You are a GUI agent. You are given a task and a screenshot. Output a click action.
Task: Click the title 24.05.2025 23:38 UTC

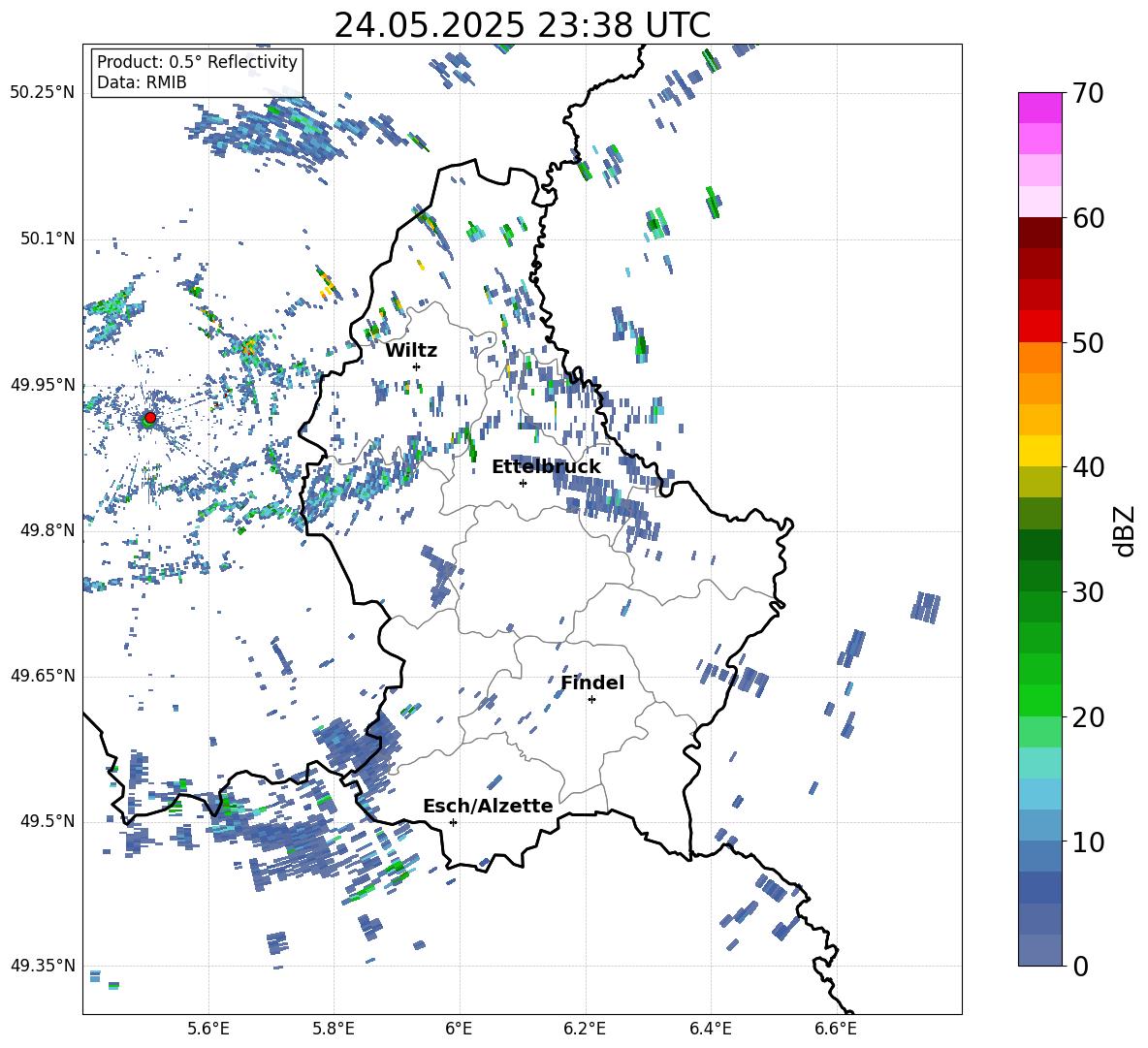tap(522, 25)
